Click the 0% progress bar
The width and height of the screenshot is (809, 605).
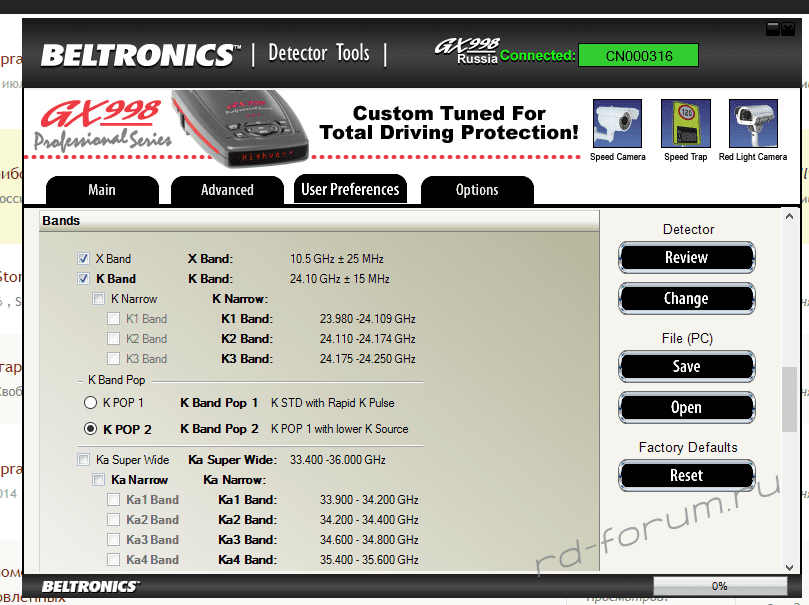coord(720,586)
